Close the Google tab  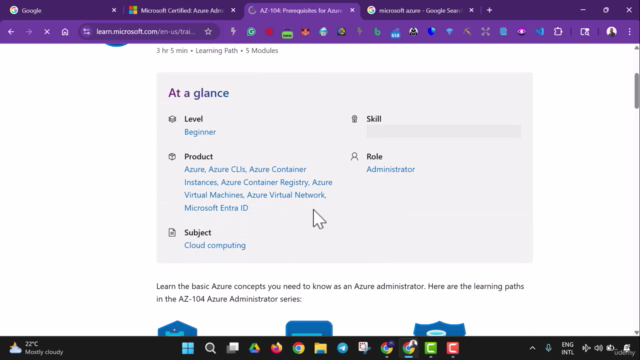point(114,10)
